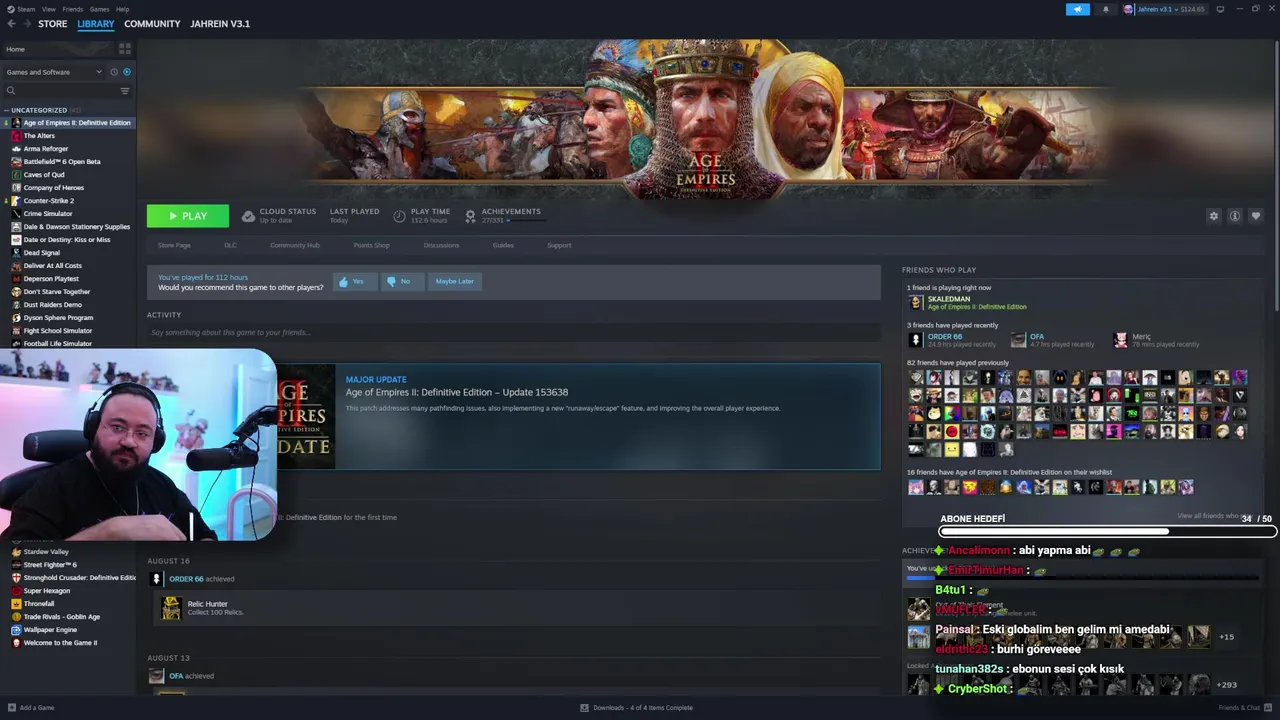
Task: Open the Store Page link
Action: [174, 245]
